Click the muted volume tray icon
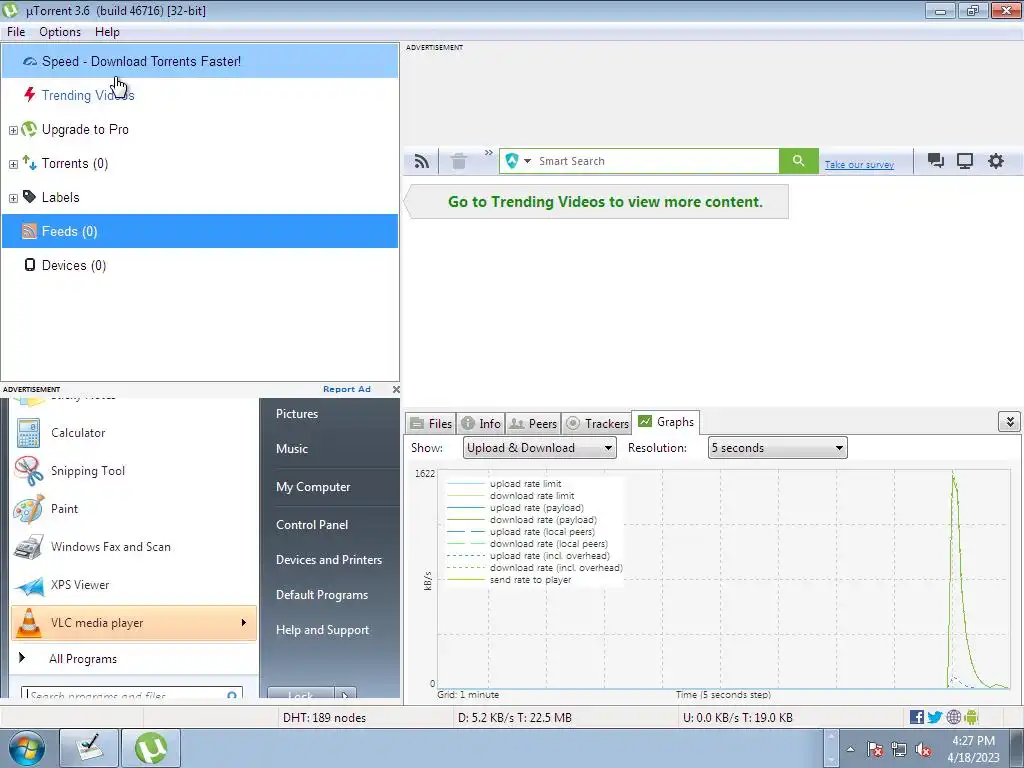 (923, 749)
